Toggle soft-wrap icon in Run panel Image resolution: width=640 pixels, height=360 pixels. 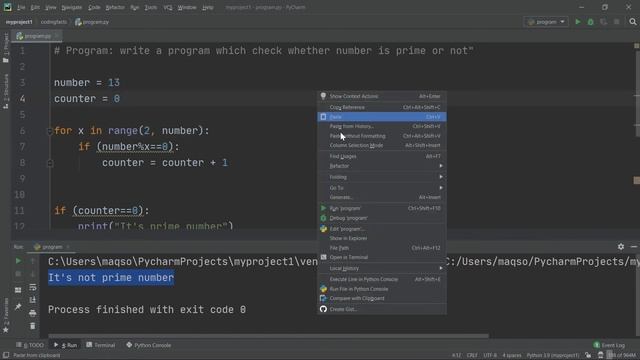[33, 287]
